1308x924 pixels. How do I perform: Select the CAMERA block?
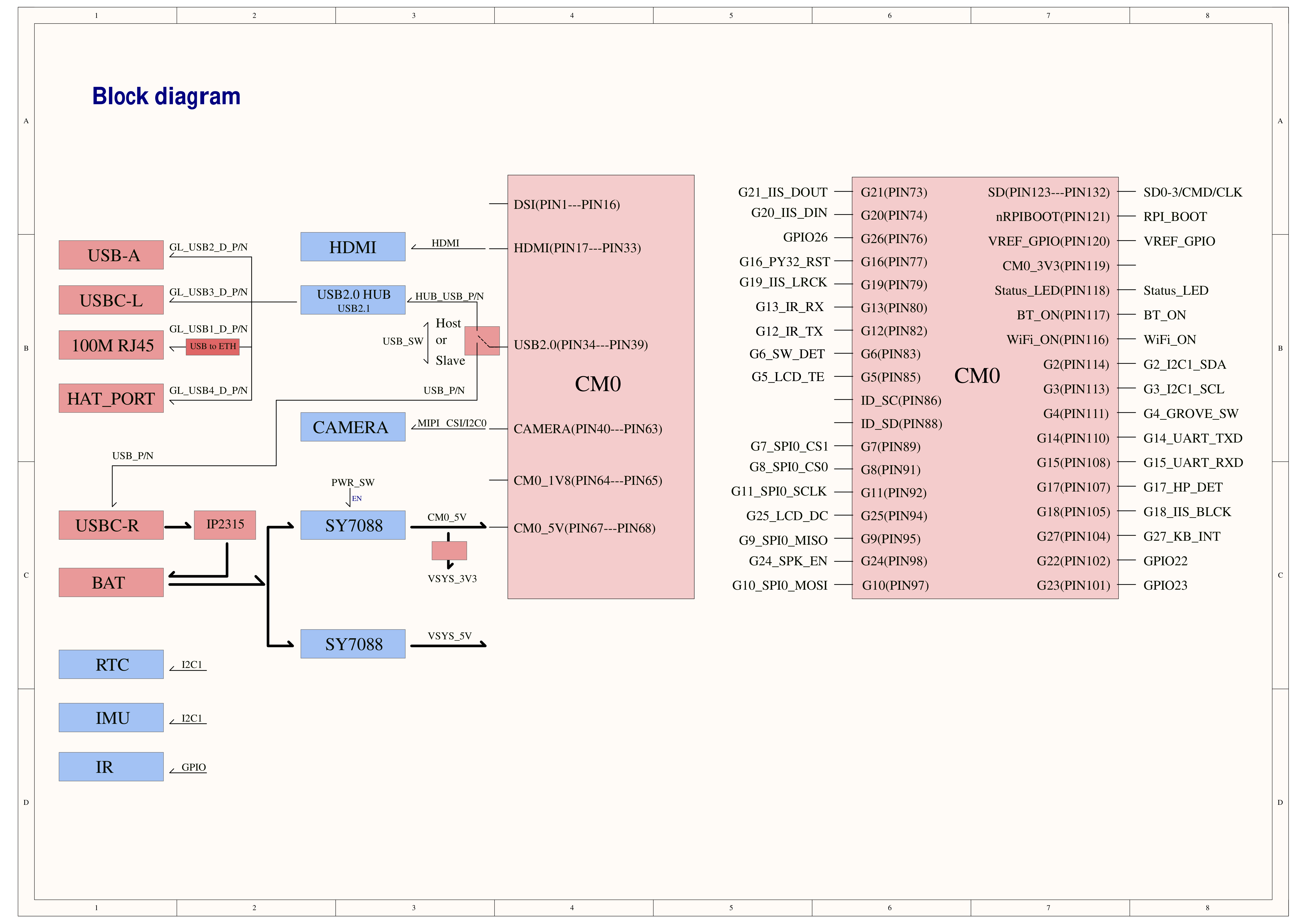pyautogui.click(x=353, y=427)
